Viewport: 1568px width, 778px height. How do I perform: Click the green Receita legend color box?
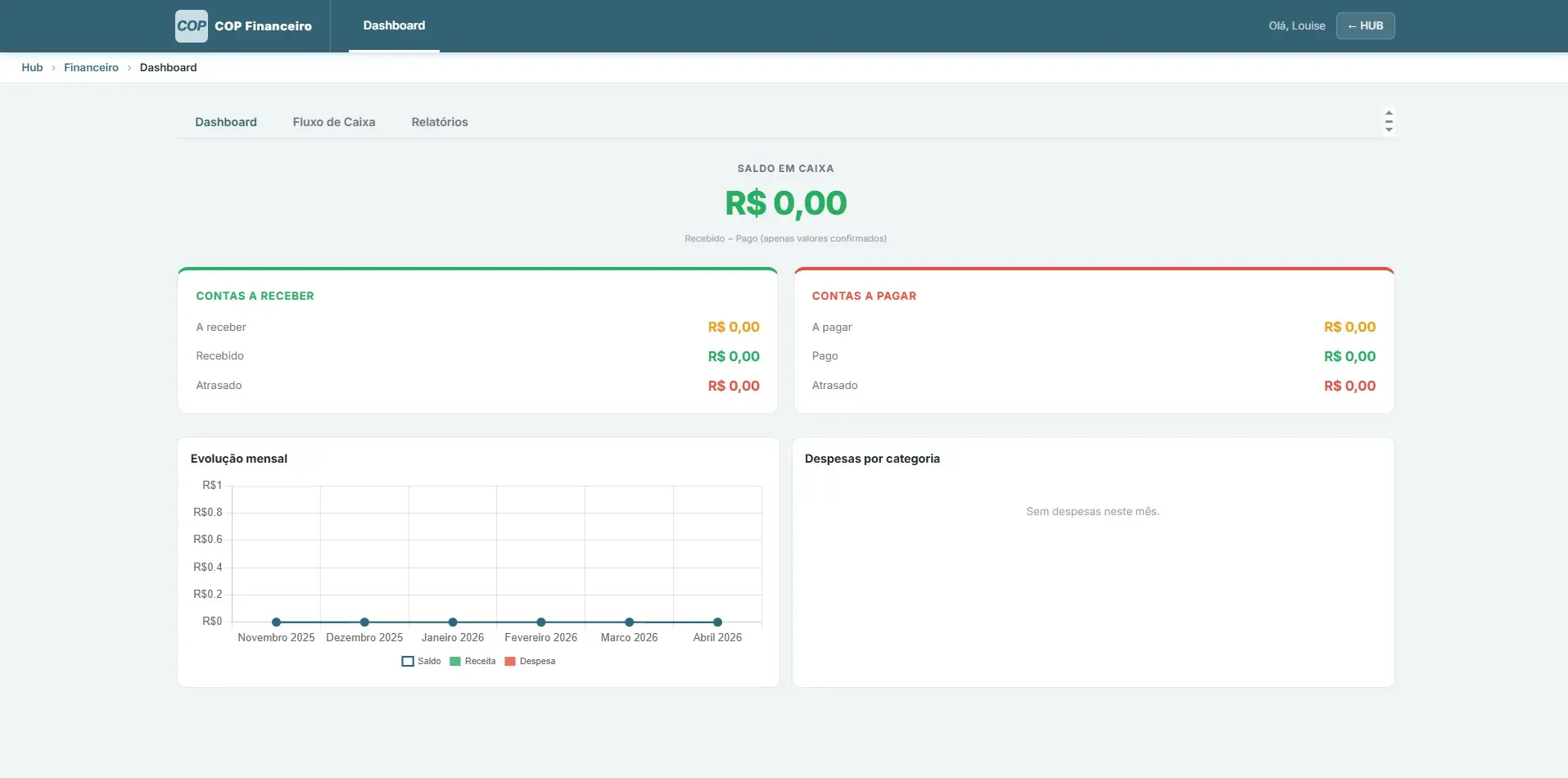click(x=455, y=662)
